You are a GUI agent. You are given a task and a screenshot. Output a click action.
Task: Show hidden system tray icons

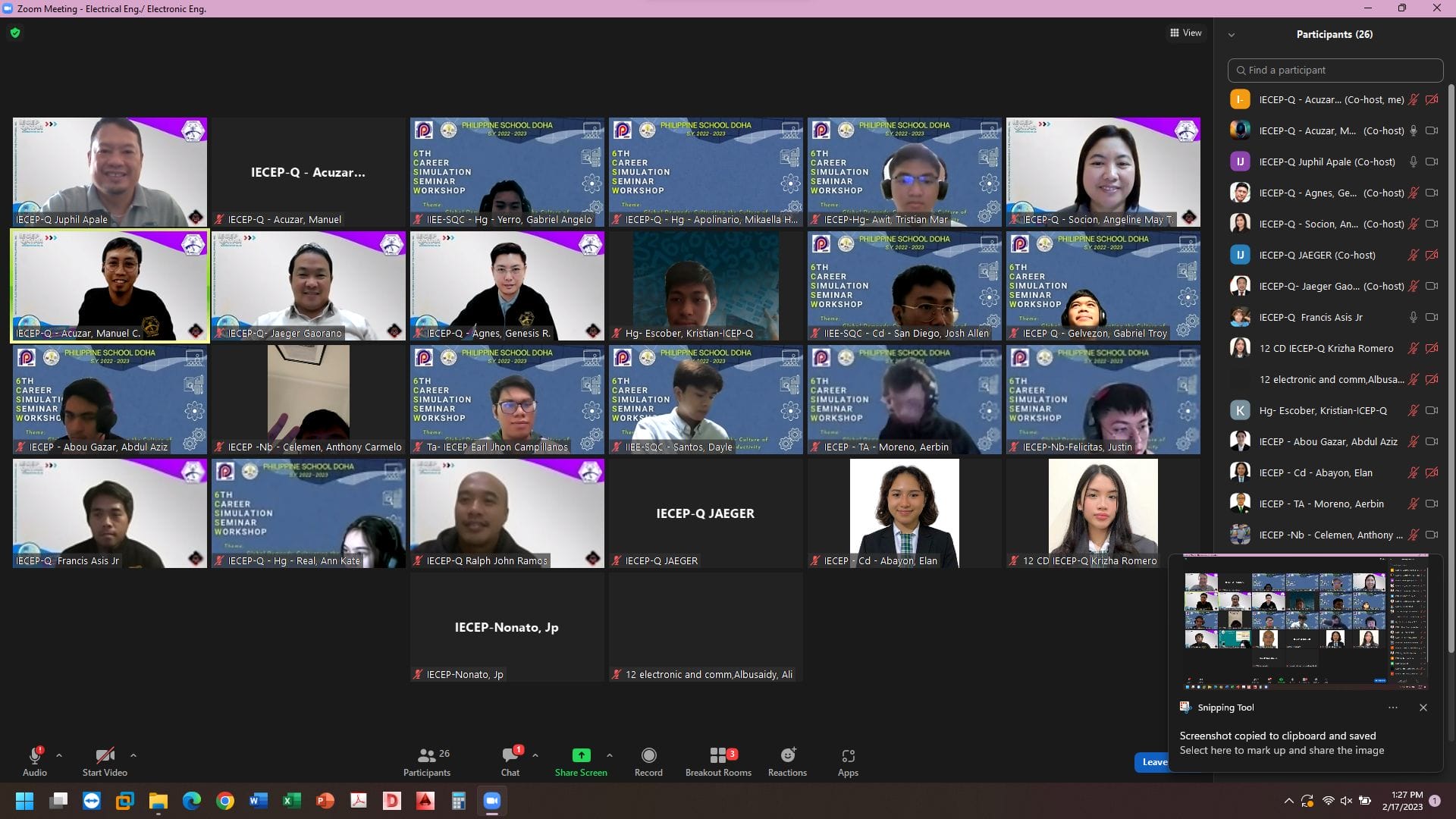tap(1288, 801)
